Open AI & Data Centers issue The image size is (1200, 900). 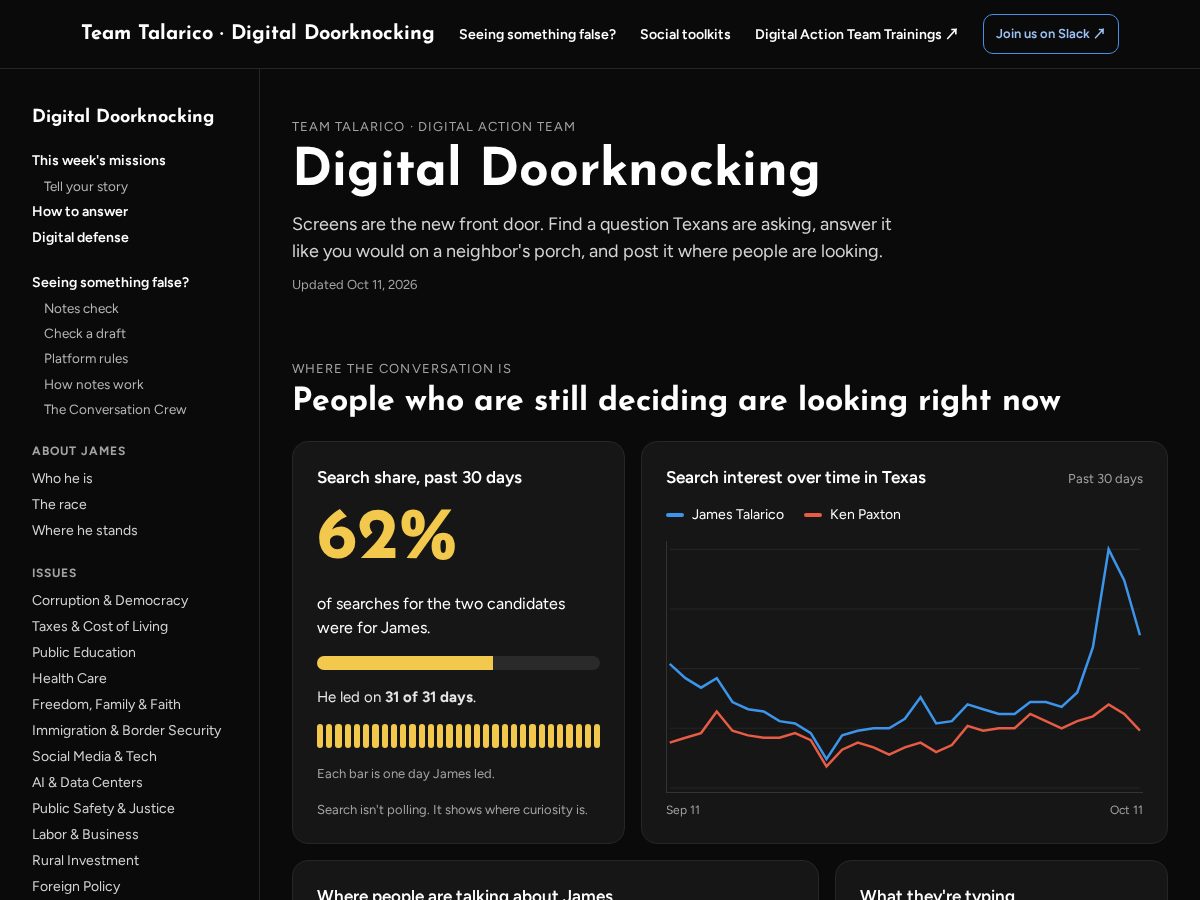coord(87,782)
